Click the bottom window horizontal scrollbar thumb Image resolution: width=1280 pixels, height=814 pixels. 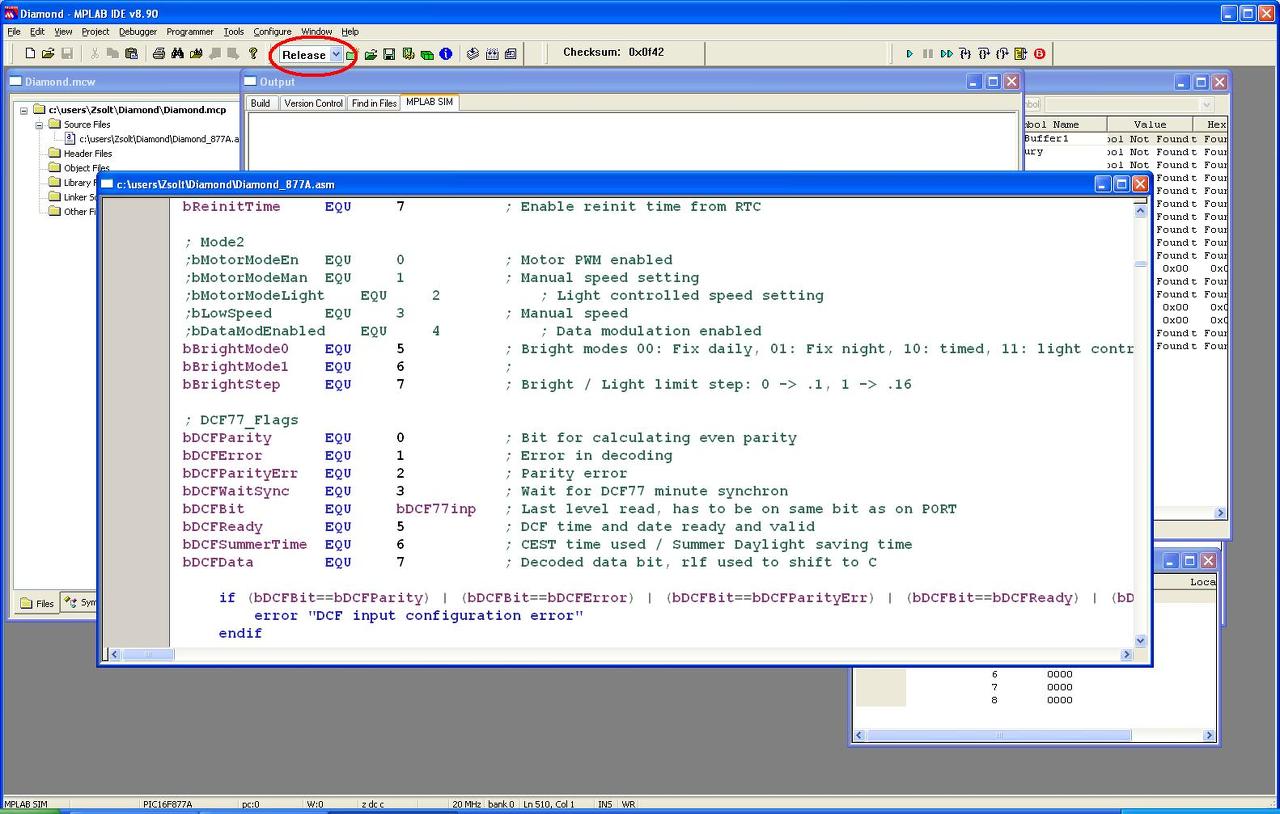point(997,736)
